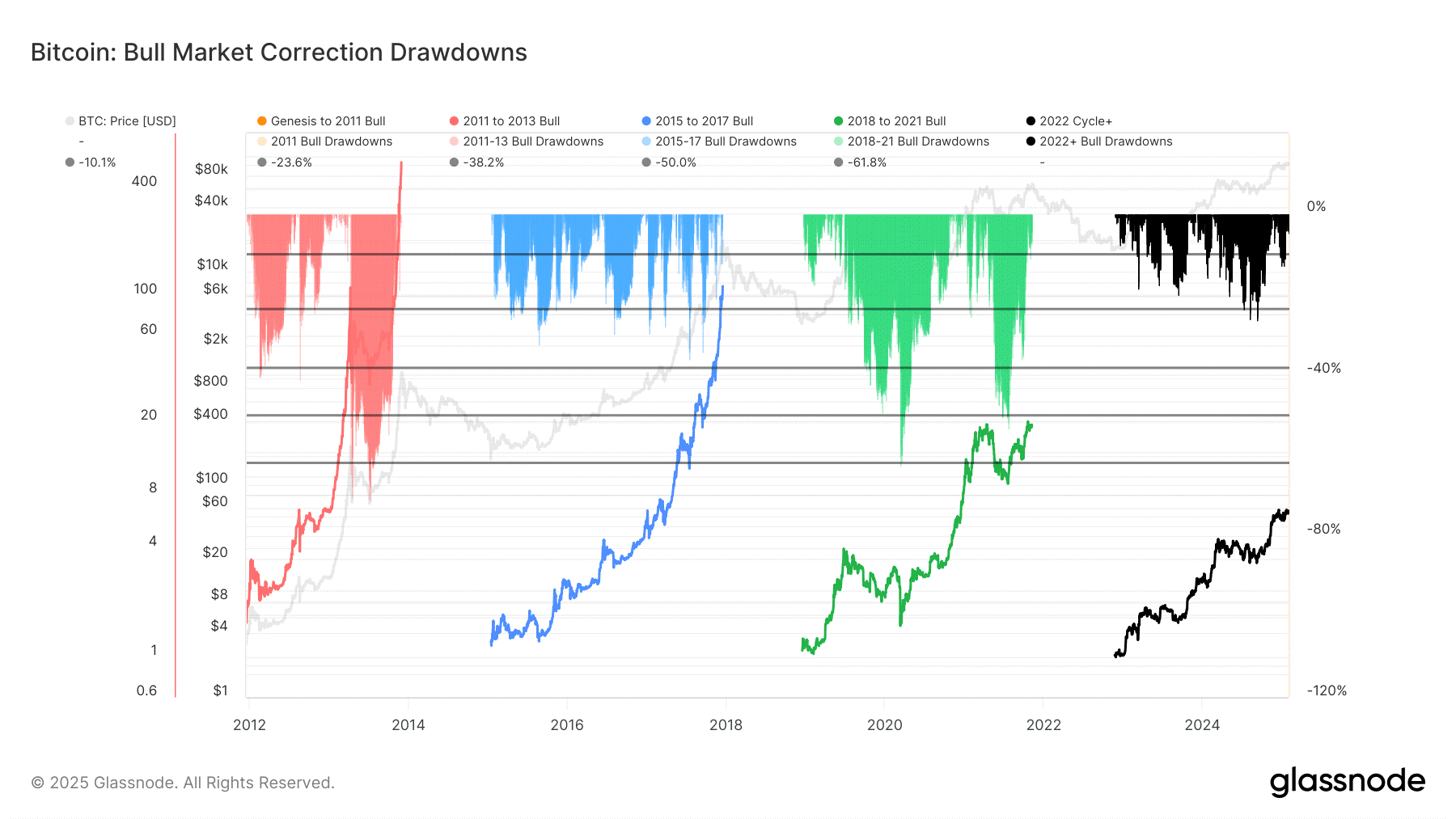Toggle the 2022 Cycle+ series label

click(x=1076, y=121)
